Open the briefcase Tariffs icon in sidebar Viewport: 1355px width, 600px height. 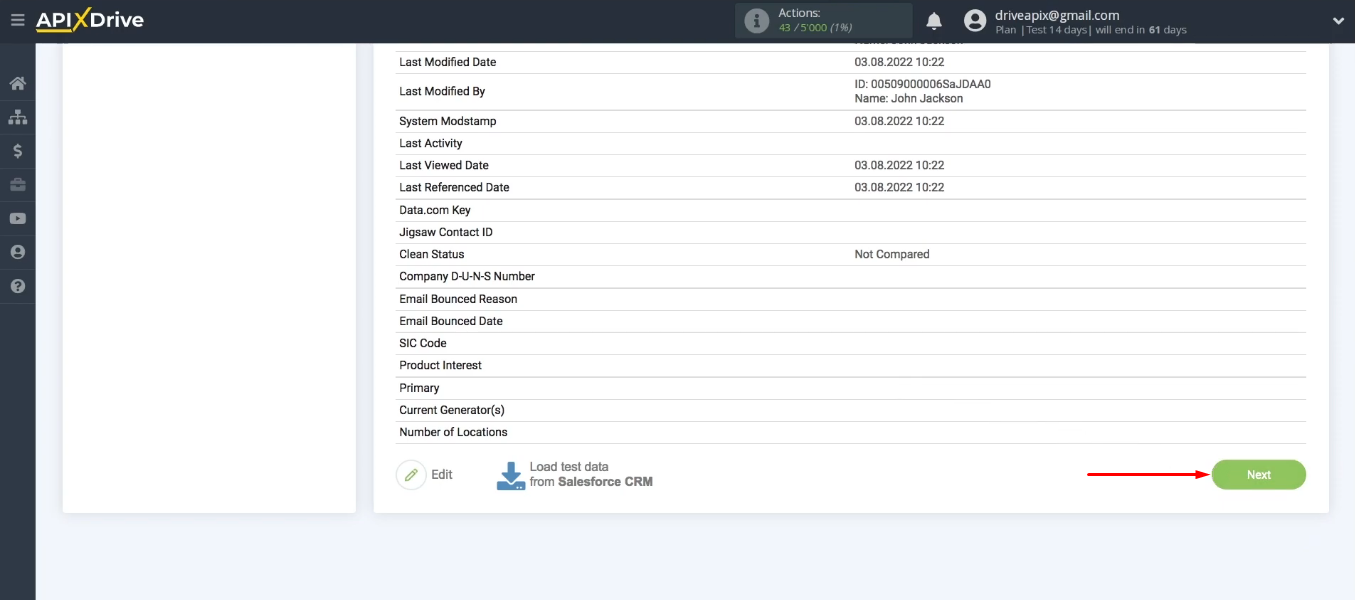pyautogui.click(x=17, y=184)
